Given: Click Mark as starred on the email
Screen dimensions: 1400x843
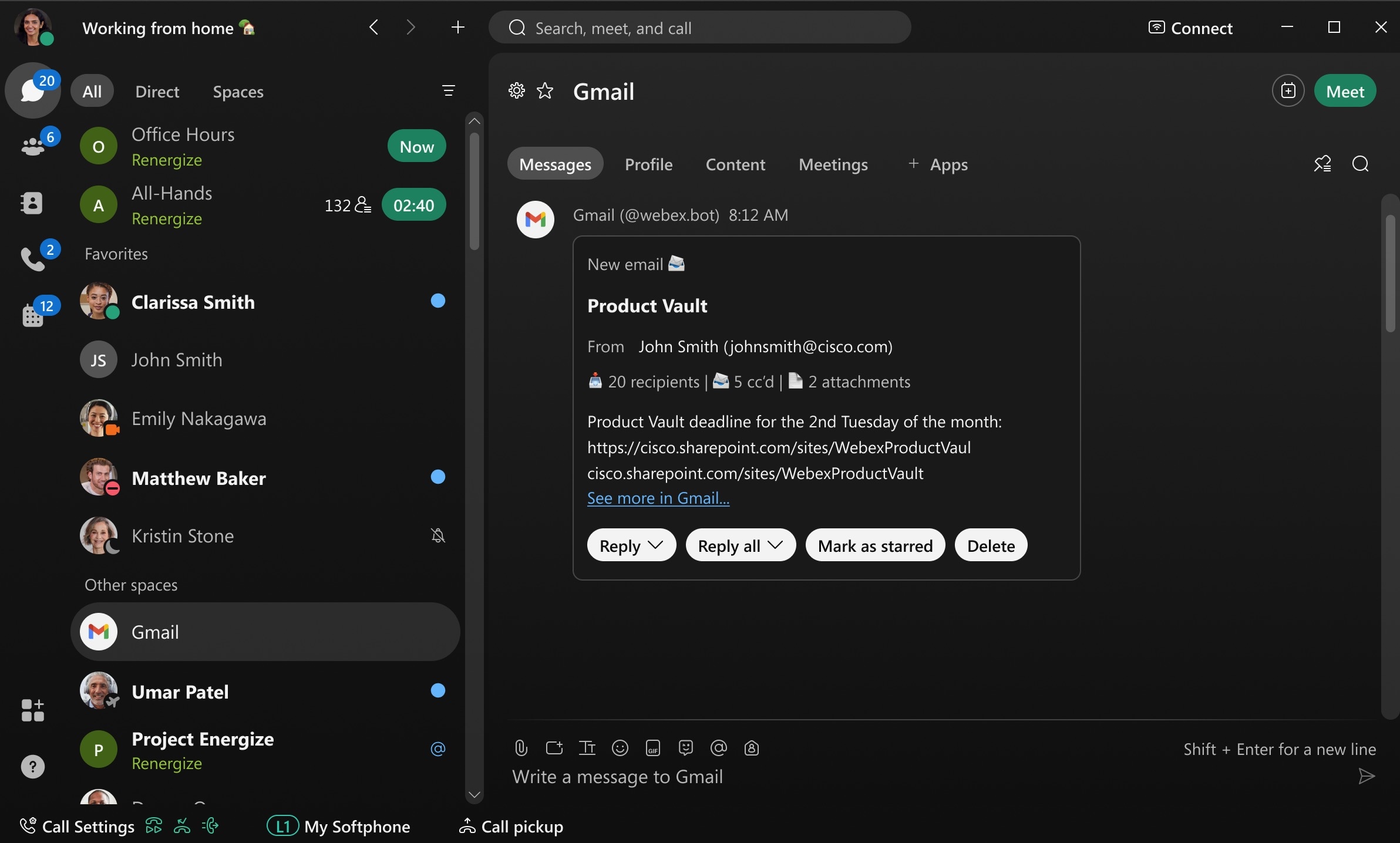Looking at the screenshot, I should click(875, 545).
